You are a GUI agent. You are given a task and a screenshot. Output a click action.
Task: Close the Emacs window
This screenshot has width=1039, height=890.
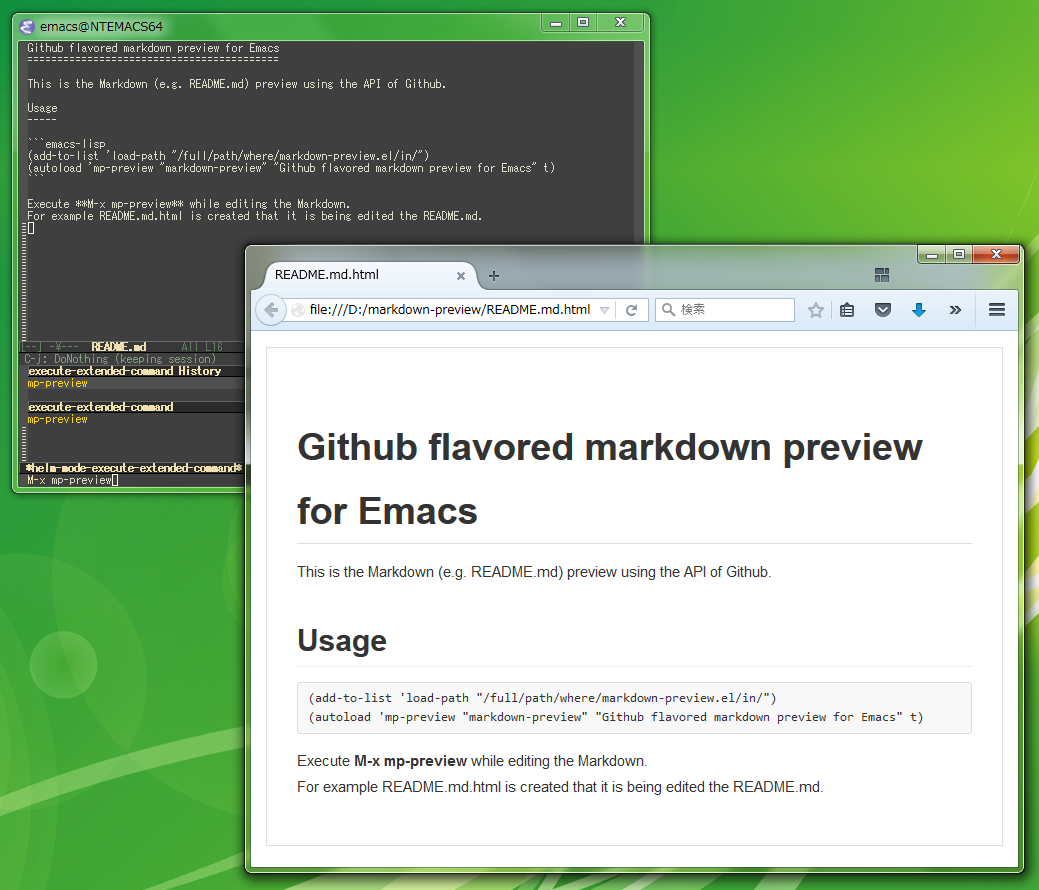(620, 23)
